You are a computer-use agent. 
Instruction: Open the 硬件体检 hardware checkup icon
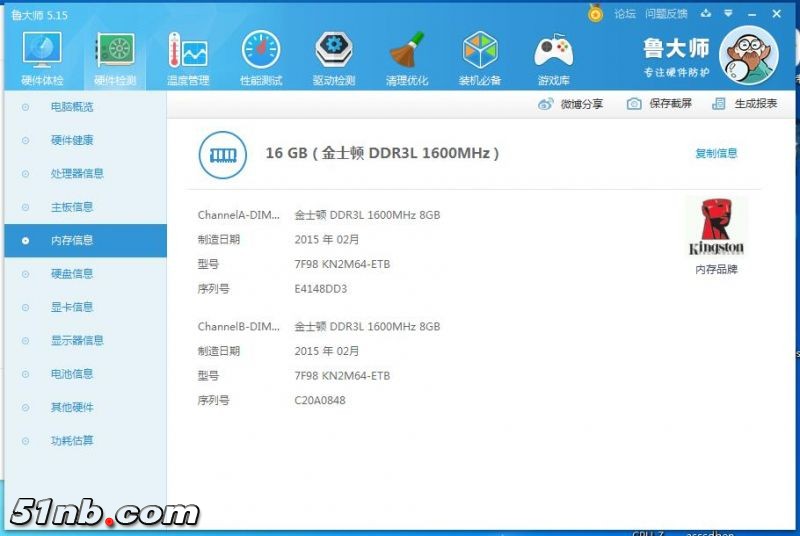click(x=42, y=52)
